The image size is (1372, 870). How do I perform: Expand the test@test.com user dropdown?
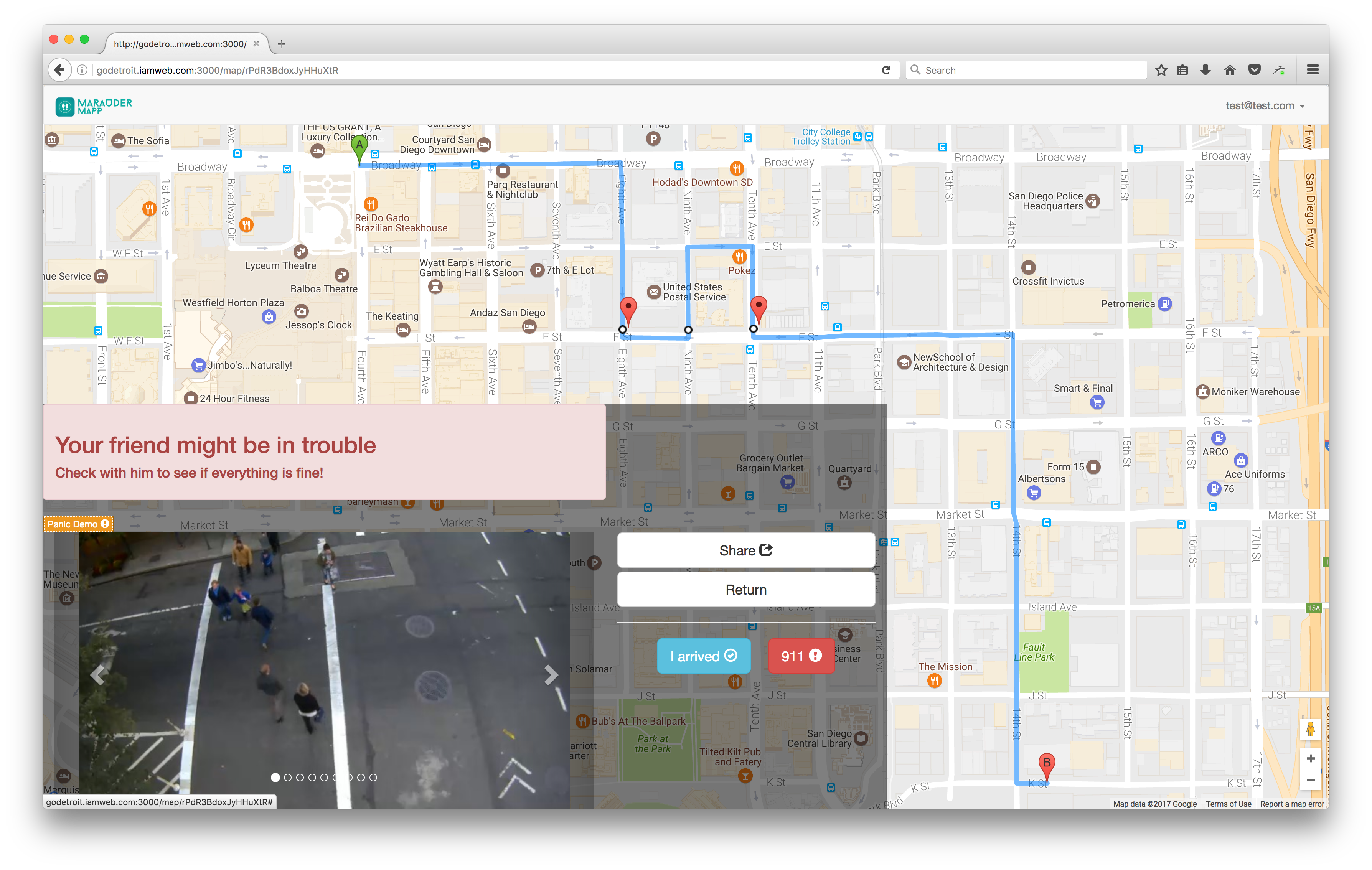tap(1265, 106)
